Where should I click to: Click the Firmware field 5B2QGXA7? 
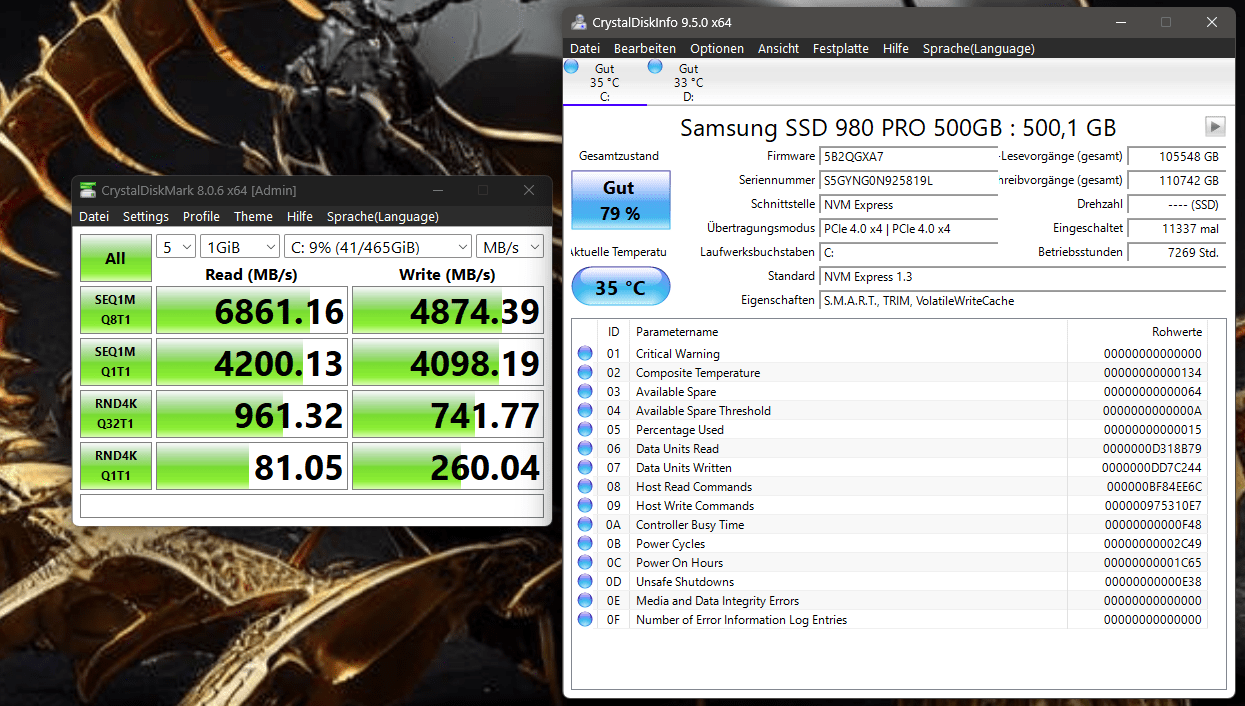coord(908,156)
